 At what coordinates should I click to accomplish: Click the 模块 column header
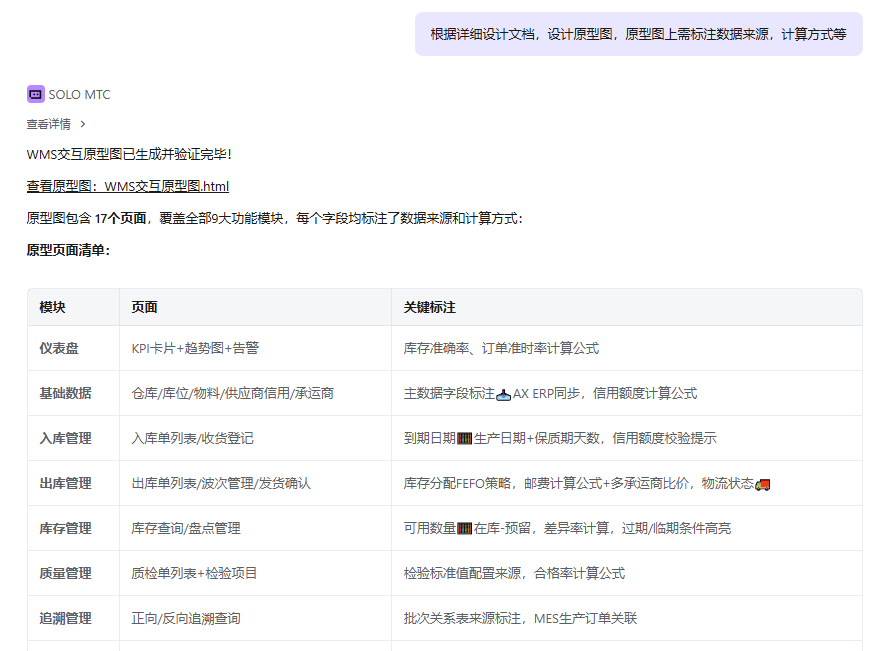pyautogui.click(x=53, y=308)
